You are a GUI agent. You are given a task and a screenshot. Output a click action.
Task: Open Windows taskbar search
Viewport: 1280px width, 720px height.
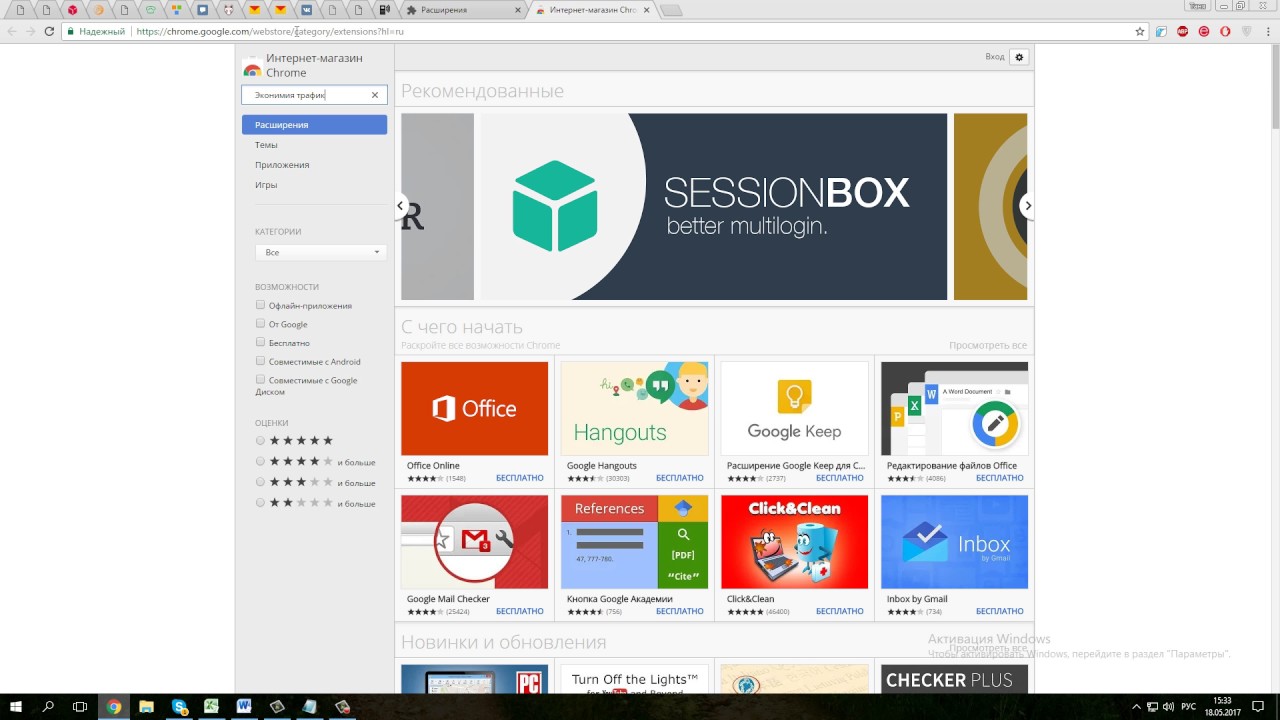(x=48, y=707)
